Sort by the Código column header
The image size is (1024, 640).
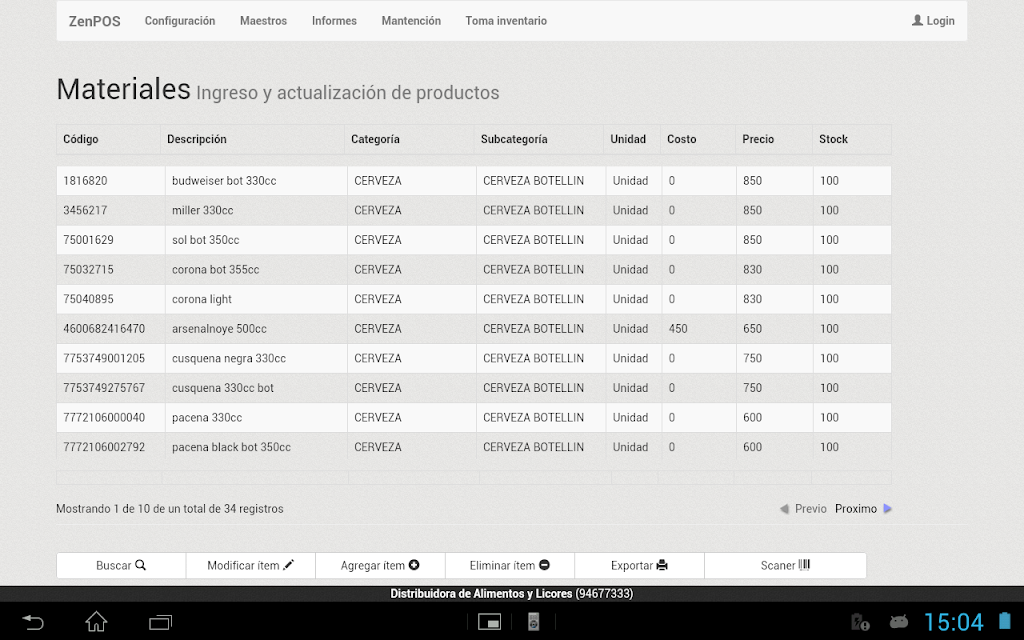pos(108,139)
